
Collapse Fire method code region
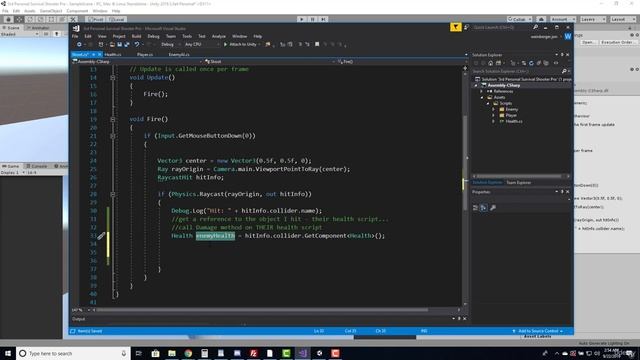point(113,120)
